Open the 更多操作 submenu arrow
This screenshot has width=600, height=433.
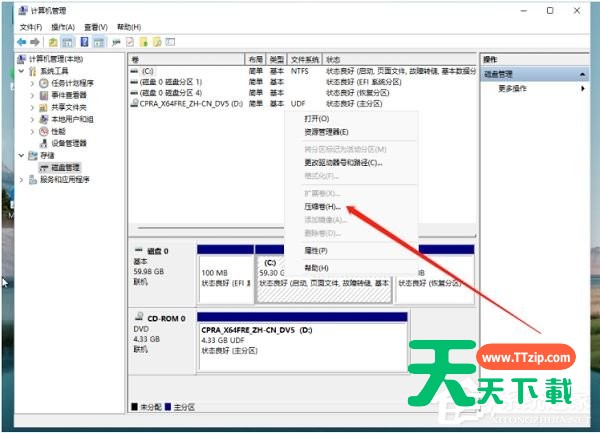[583, 89]
